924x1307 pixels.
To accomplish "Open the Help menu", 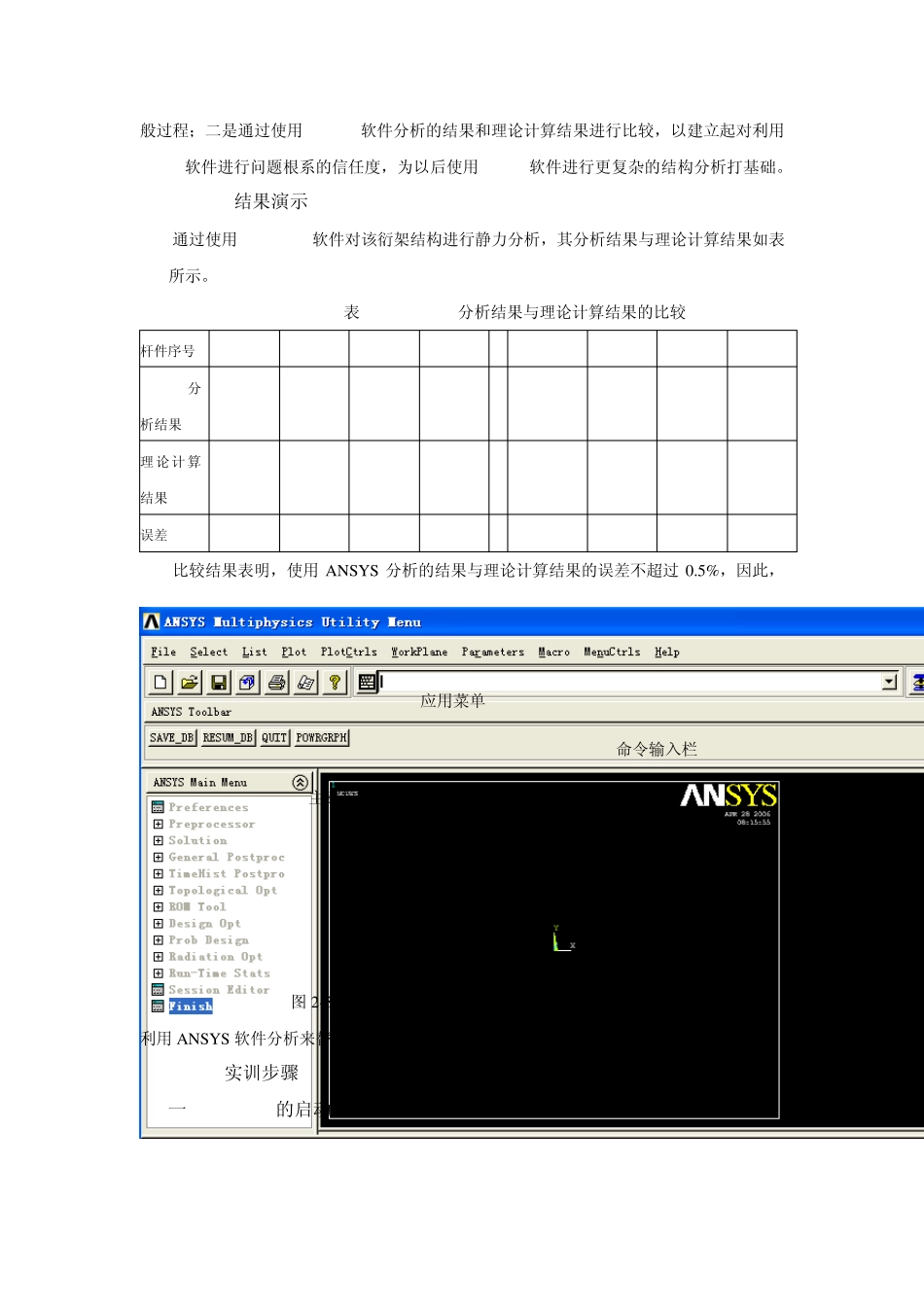I will tap(667, 652).
